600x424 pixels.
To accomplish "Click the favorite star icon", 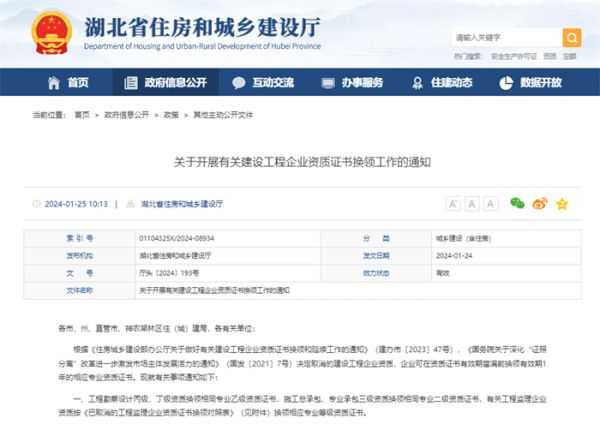I will (x=562, y=203).
